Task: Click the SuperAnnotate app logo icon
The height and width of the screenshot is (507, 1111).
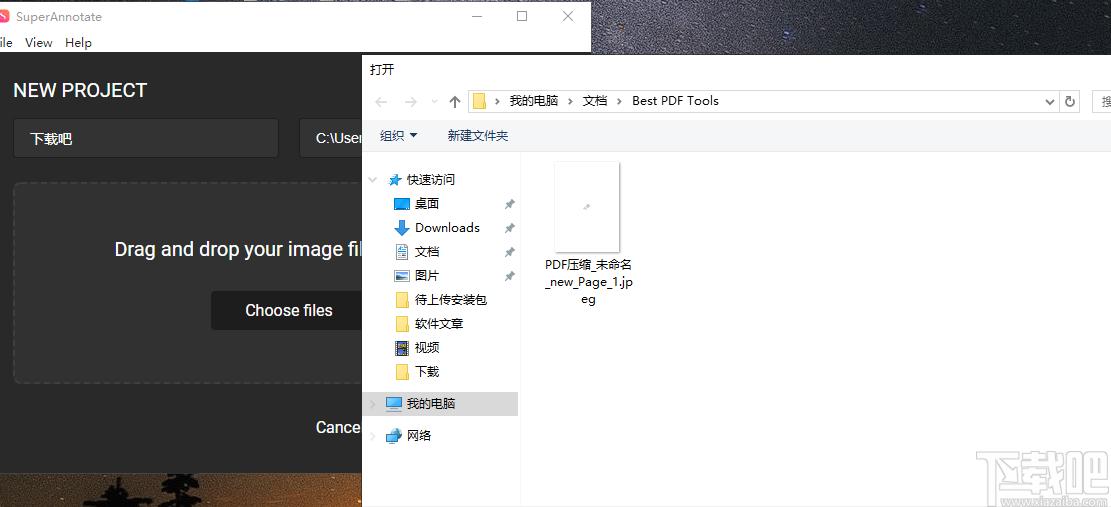Action: (x=4, y=16)
